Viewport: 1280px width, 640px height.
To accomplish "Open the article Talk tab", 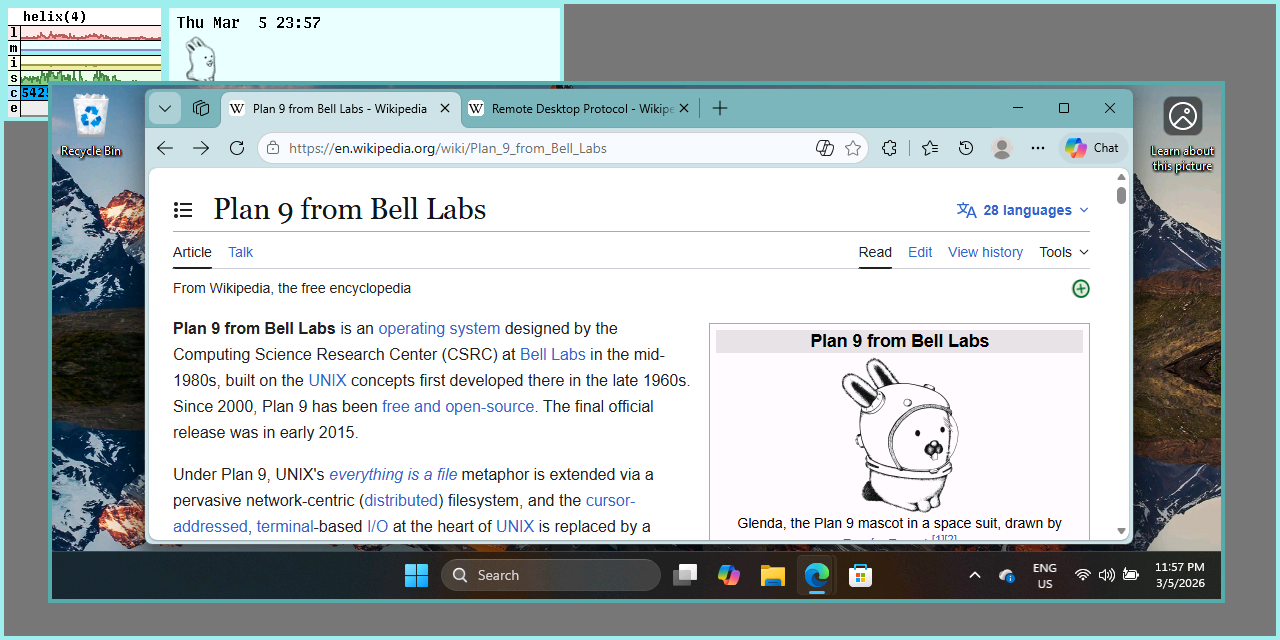I will pos(241,252).
